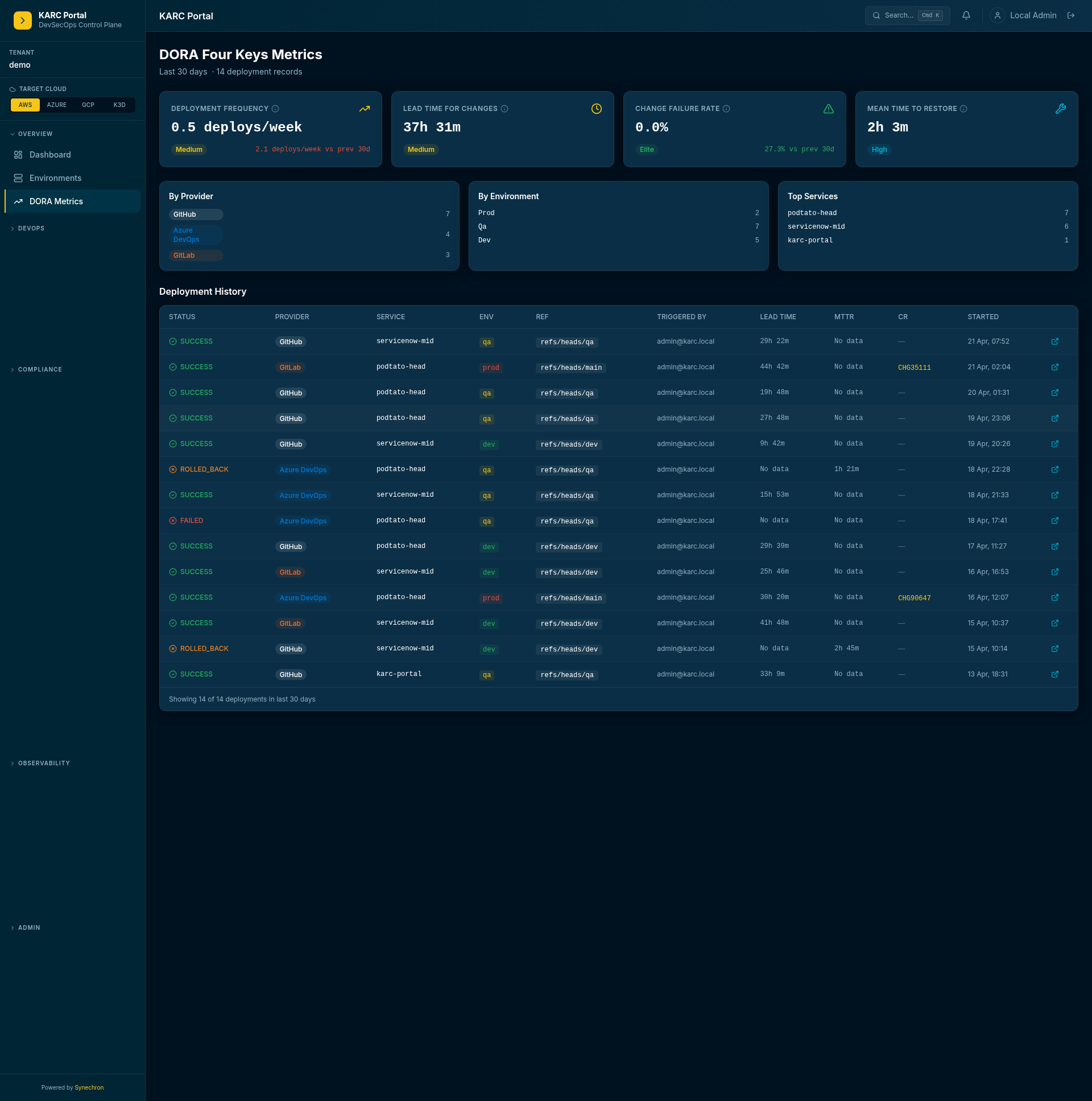Open external link for 21 Apr, 07:52 deployment
This screenshot has height=1101, width=1092.
tap(1055, 342)
